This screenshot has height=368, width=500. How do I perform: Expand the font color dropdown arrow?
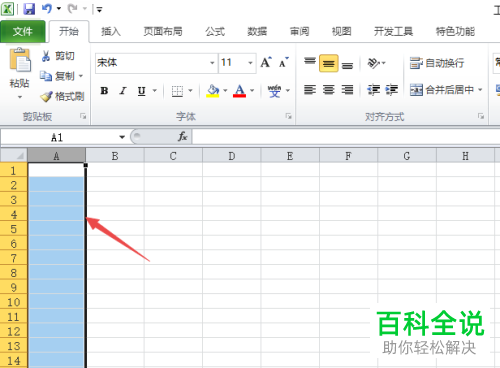[x=252, y=90]
